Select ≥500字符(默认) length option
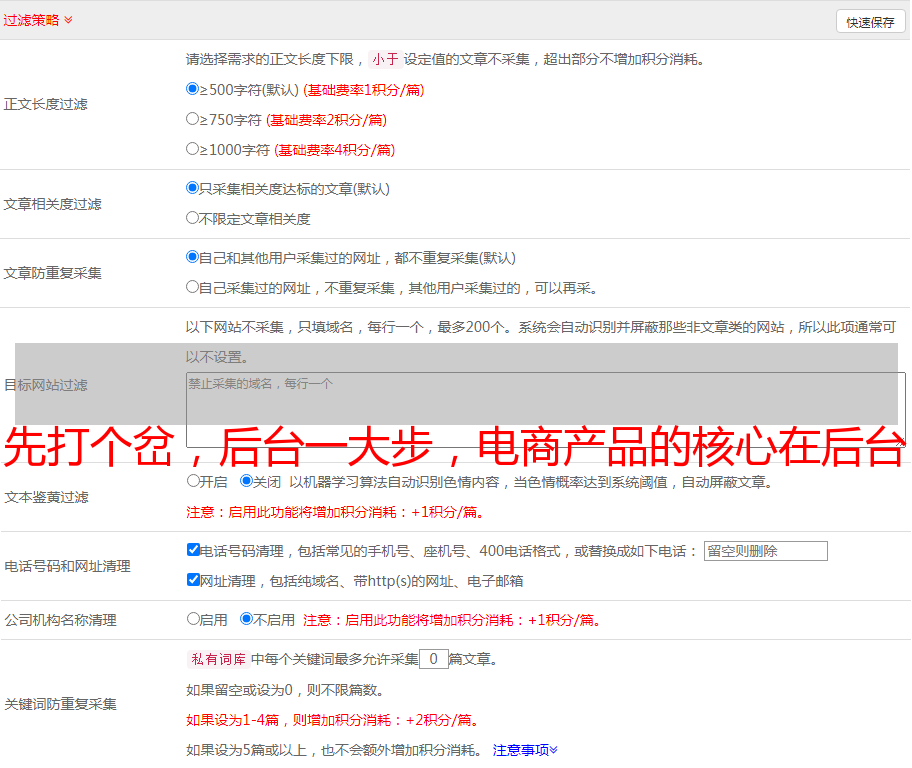Viewport: 912px width, 768px height. click(x=193, y=89)
